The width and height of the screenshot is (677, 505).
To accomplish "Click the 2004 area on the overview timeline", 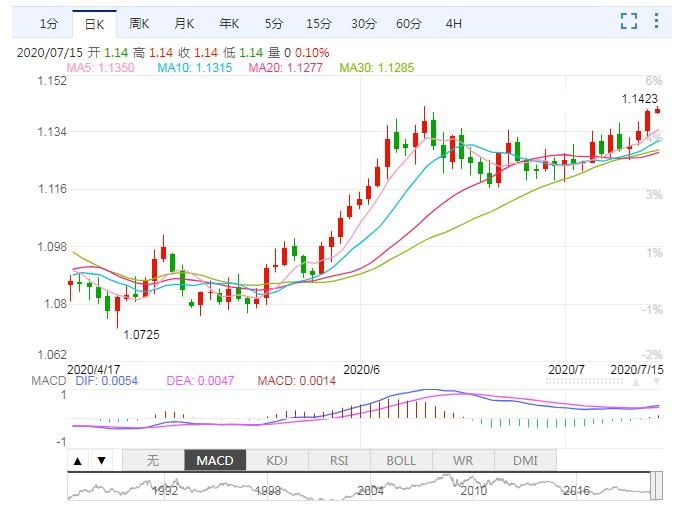I will tap(370, 490).
